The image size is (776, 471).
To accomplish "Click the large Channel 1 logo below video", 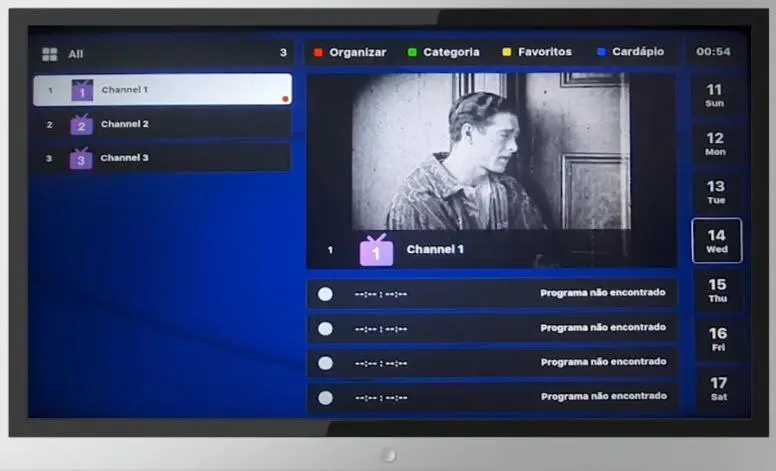I will (x=376, y=250).
